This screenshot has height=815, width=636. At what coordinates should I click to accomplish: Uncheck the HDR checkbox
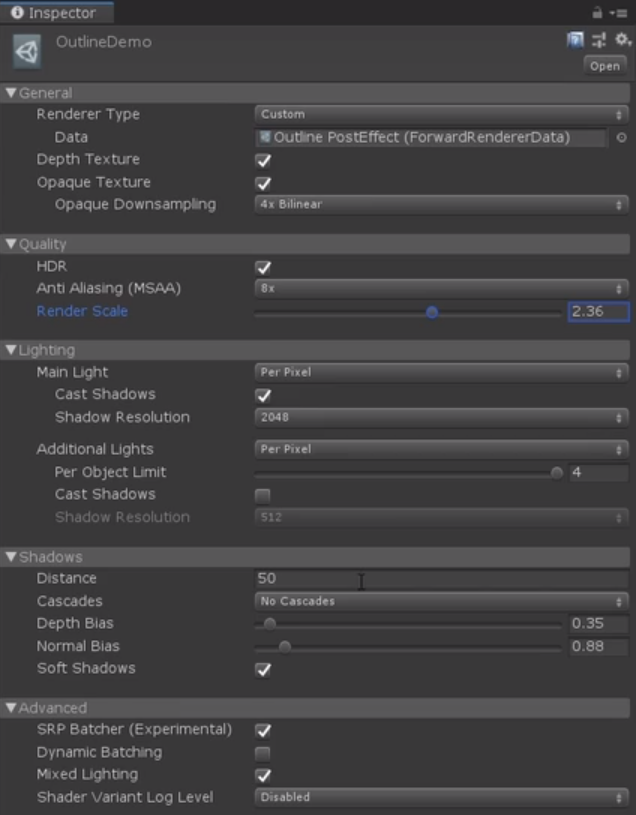click(263, 267)
